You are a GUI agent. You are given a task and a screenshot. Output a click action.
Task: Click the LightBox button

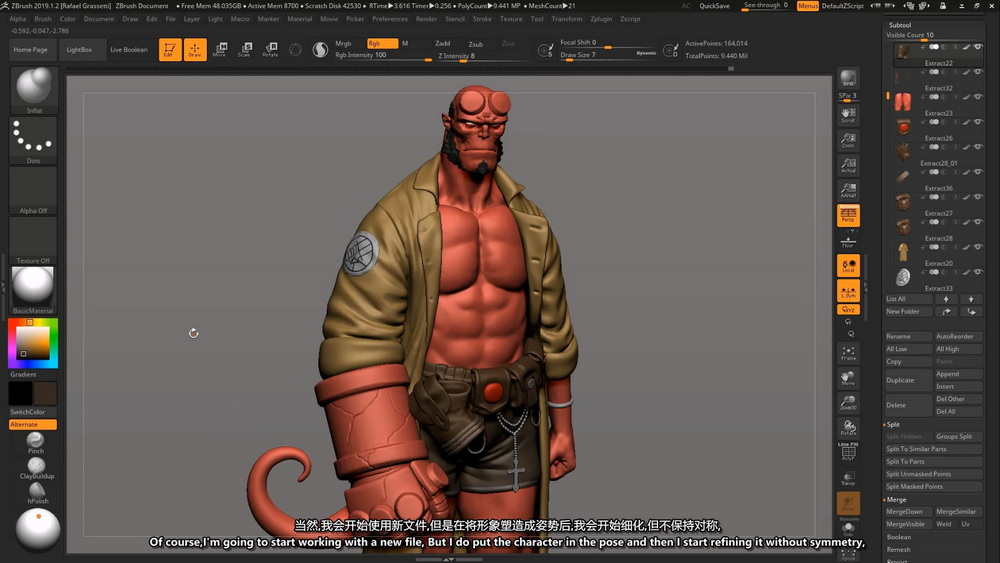(79, 50)
